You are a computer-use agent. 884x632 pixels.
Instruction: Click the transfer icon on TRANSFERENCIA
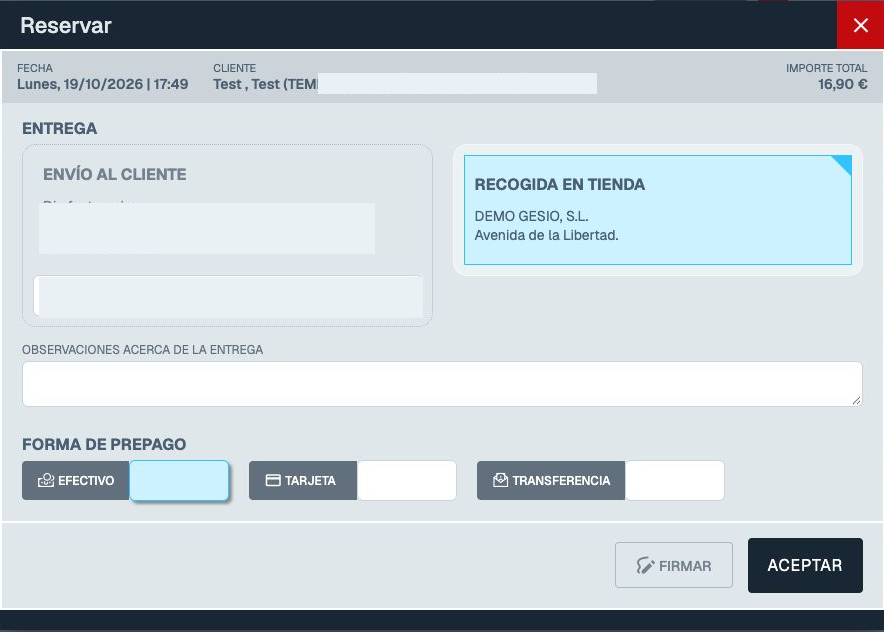500,480
